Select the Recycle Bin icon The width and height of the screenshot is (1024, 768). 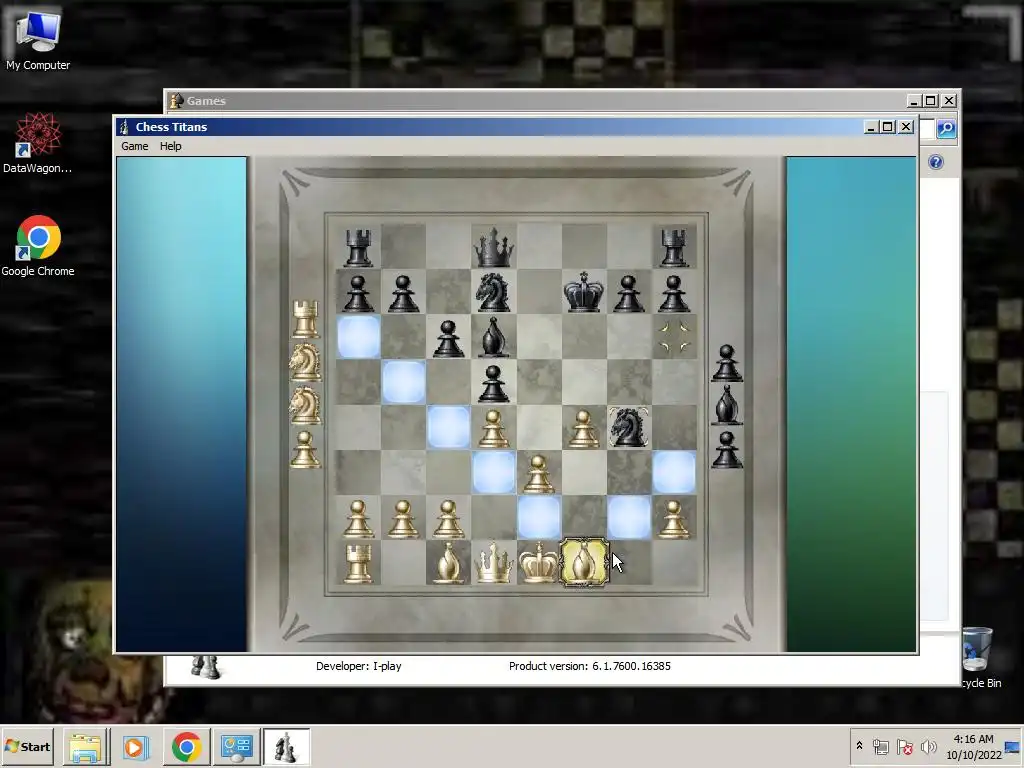pos(978,657)
